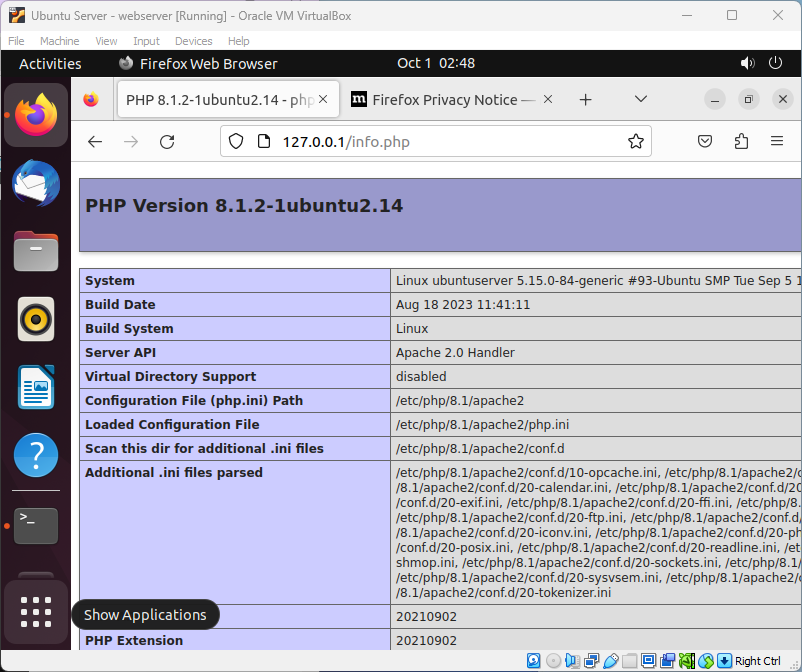Click Activities in the GNOME top bar

tap(50, 63)
